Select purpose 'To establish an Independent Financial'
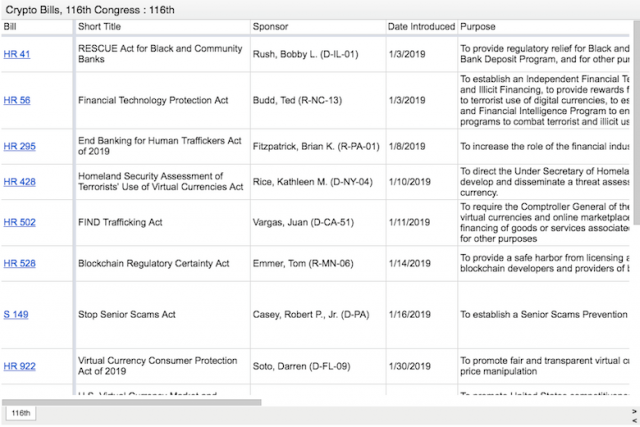 pos(544,100)
